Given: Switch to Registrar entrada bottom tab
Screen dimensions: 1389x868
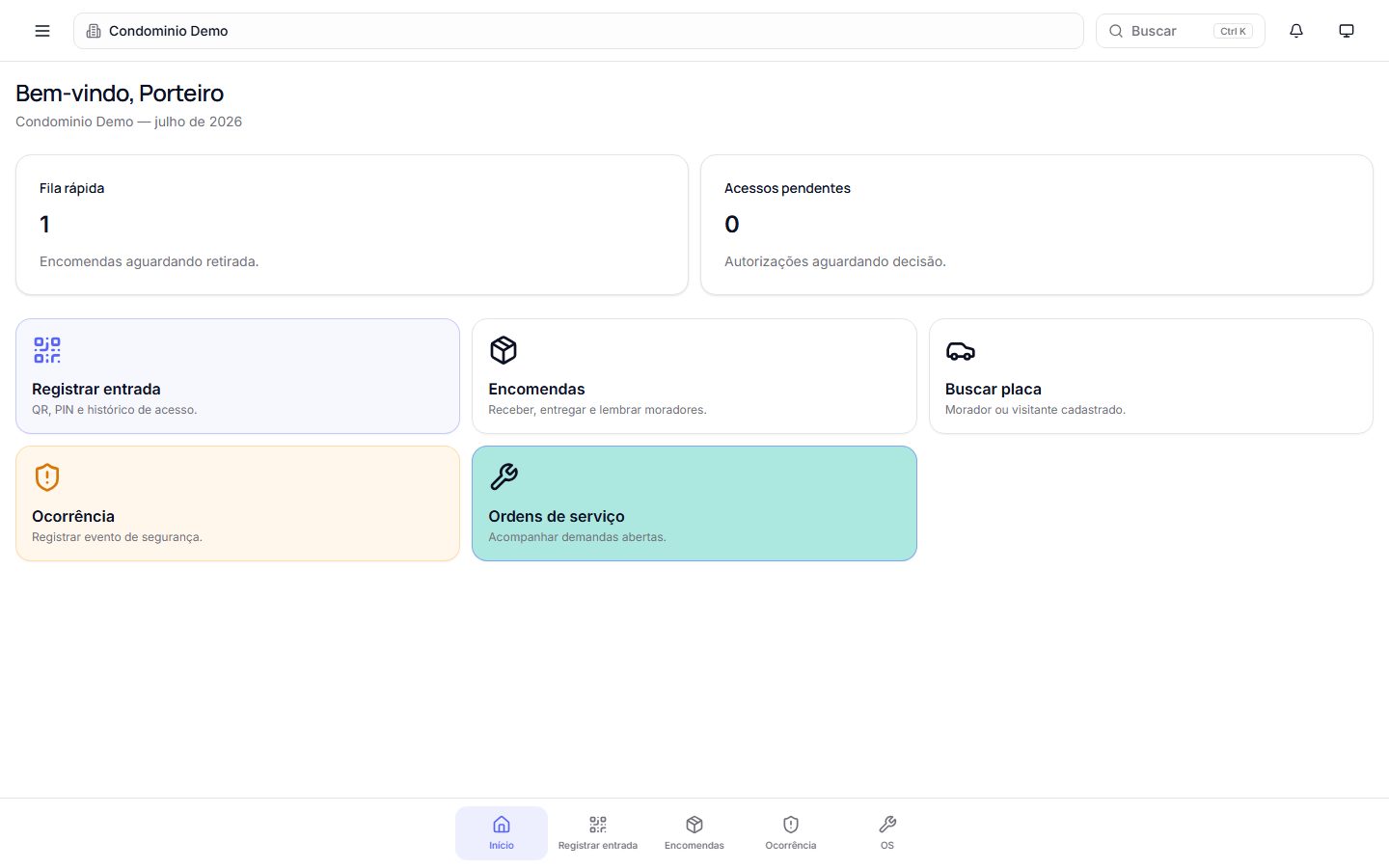Looking at the screenshot, I should 598,833.
